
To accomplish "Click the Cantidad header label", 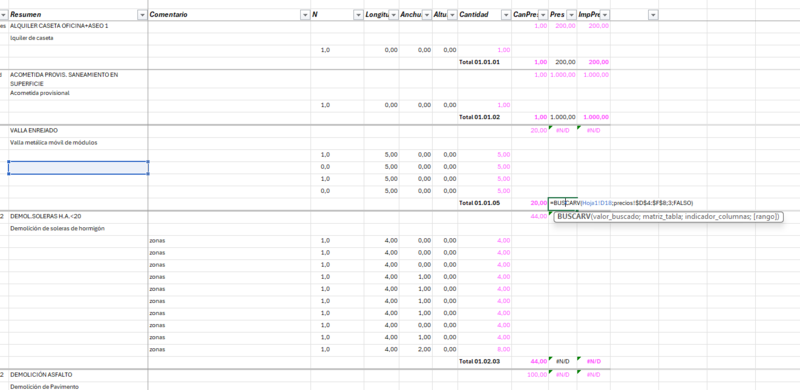I will pos(474,15).
